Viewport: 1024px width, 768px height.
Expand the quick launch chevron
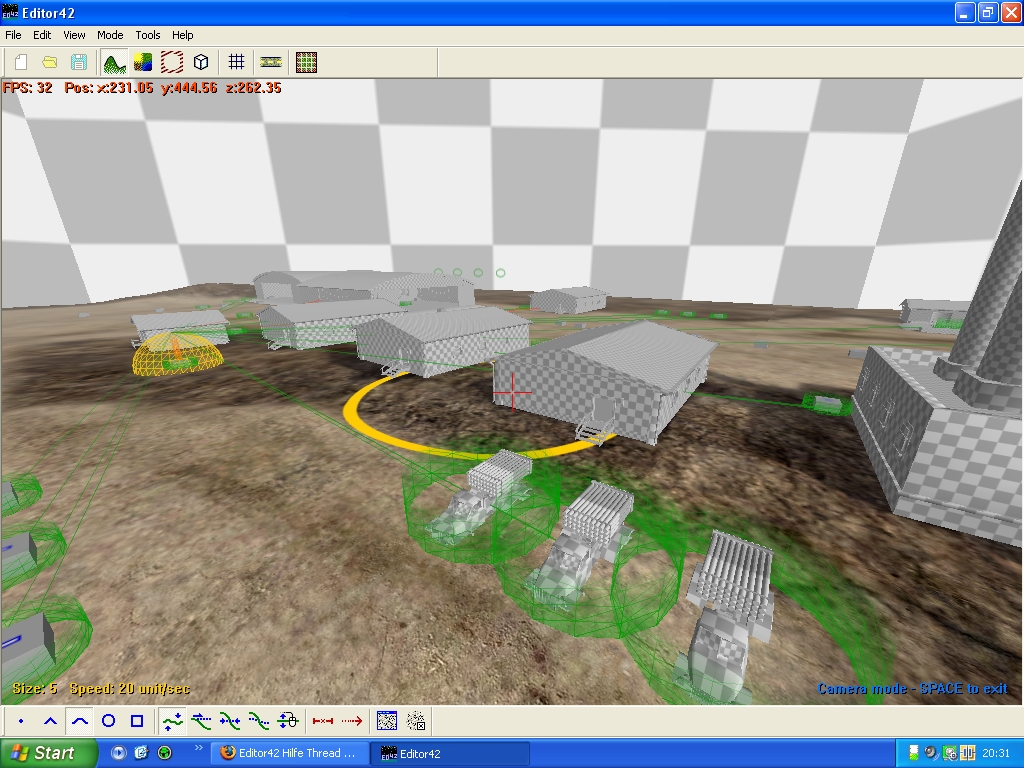pos(199,747)
